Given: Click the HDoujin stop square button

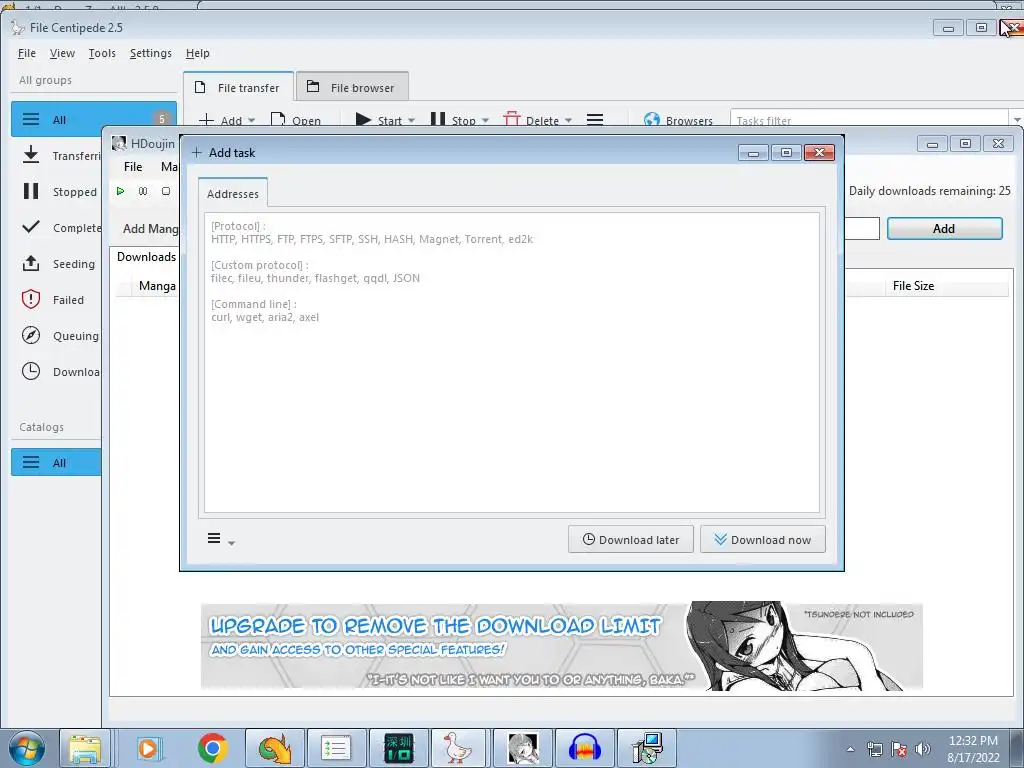Looking at the screenshot, I should coord(166,191).
